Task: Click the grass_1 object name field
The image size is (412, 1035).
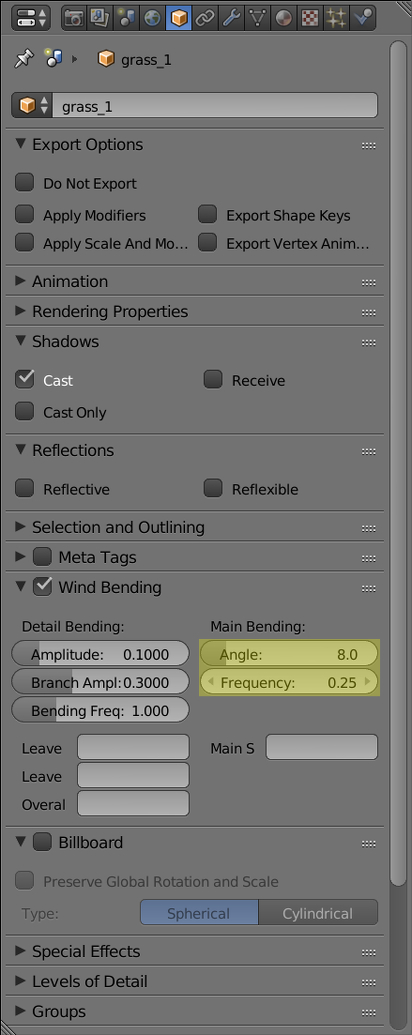Action: 215,106
